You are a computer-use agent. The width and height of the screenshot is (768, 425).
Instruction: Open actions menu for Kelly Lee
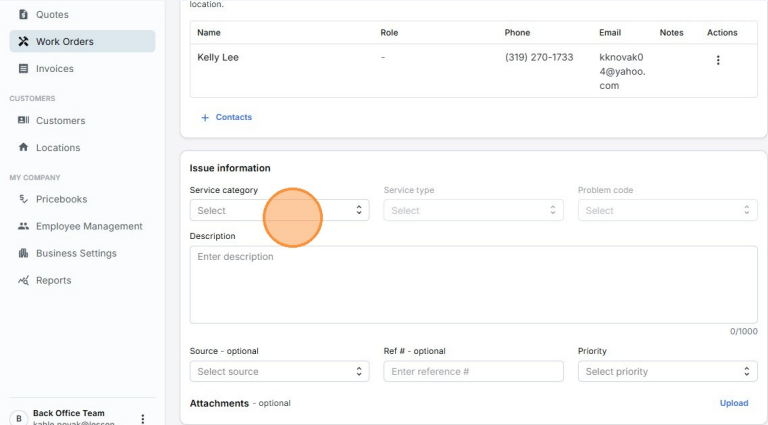(717, 61)
